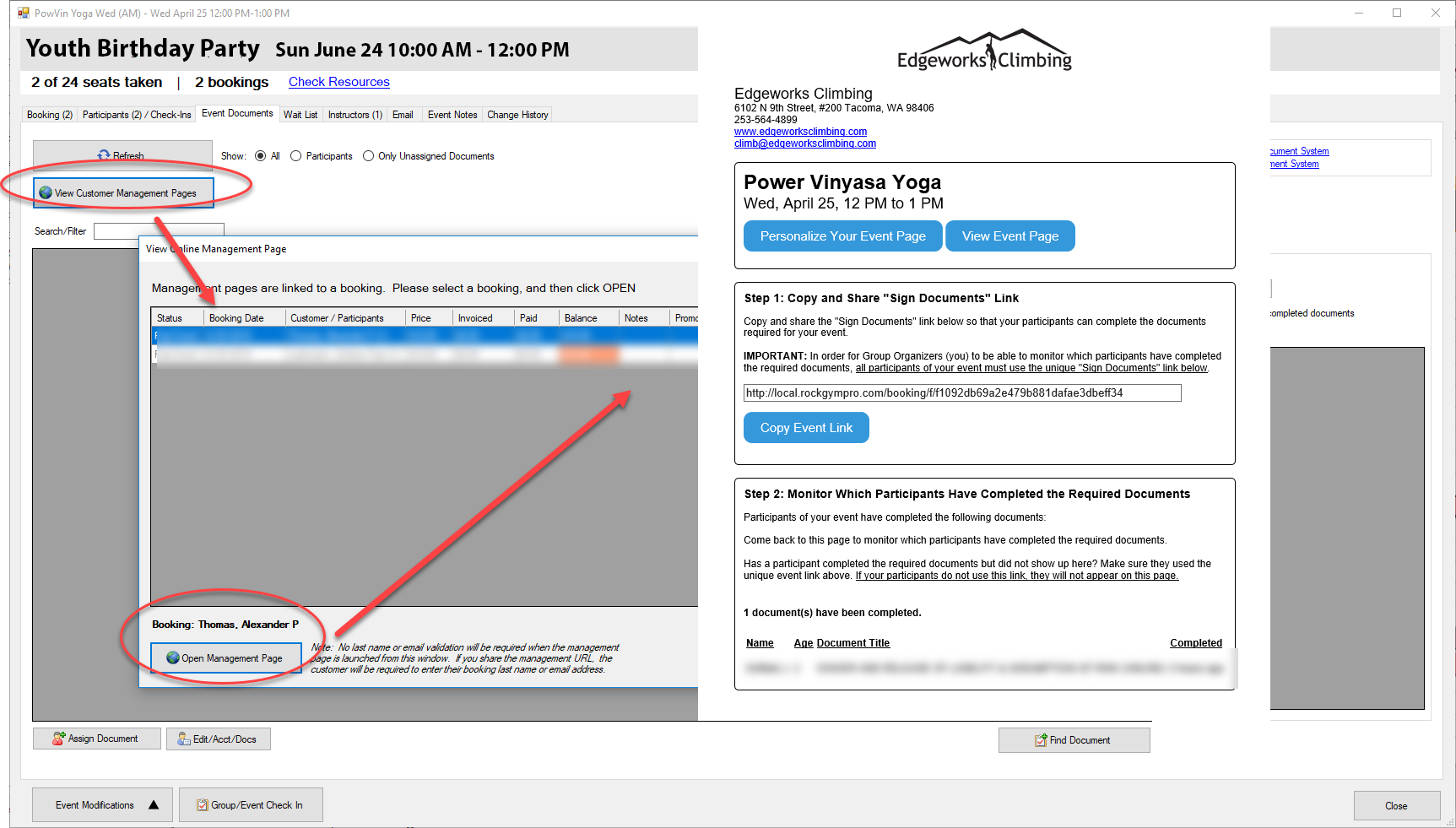Open View Customer Management Pages

pos(123,193)
